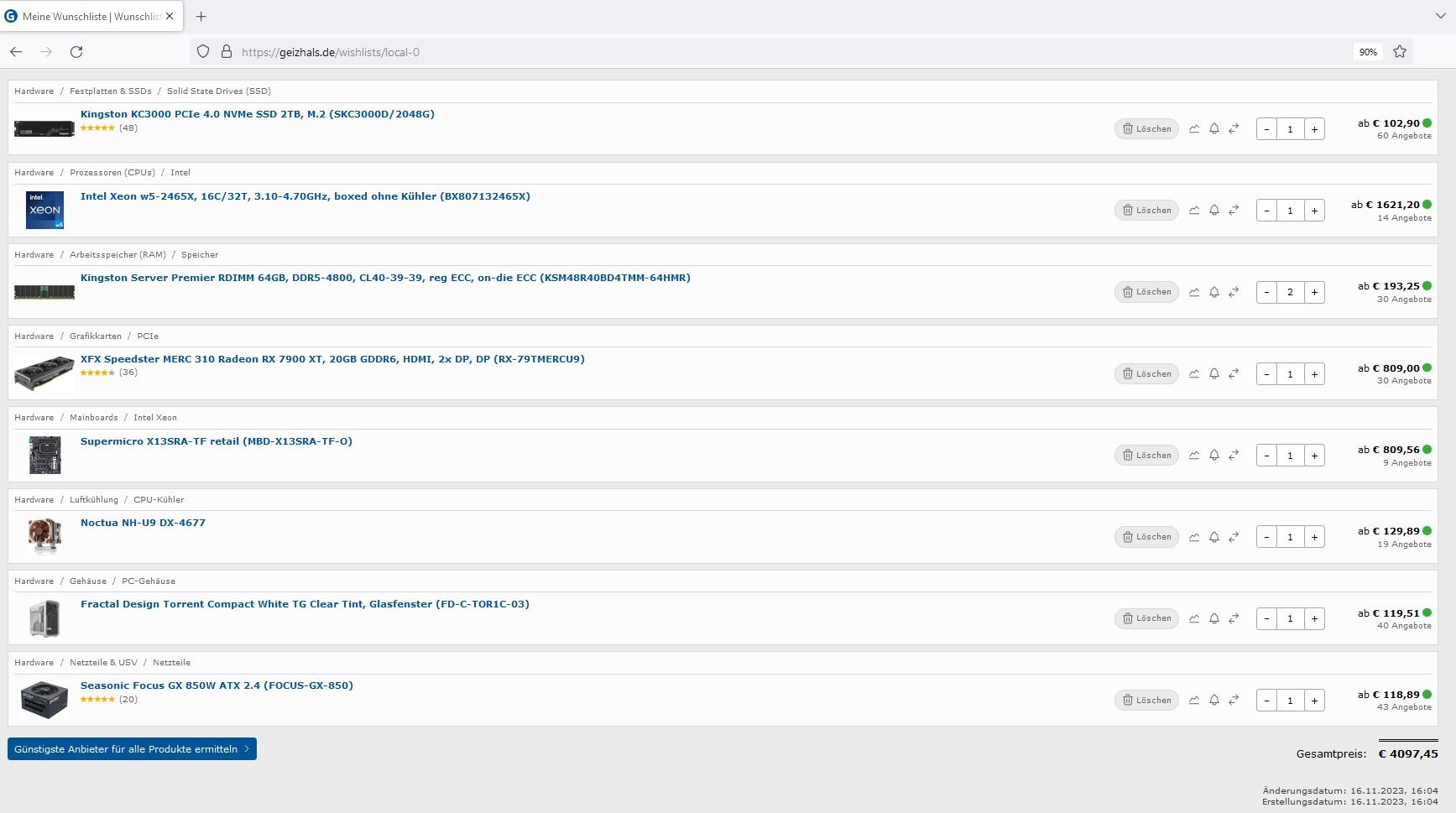The height and width of the screenshot is (813, 1456).
Task: Open Festplatten & SSDs breadcrumb category
Action: point(111,91)
